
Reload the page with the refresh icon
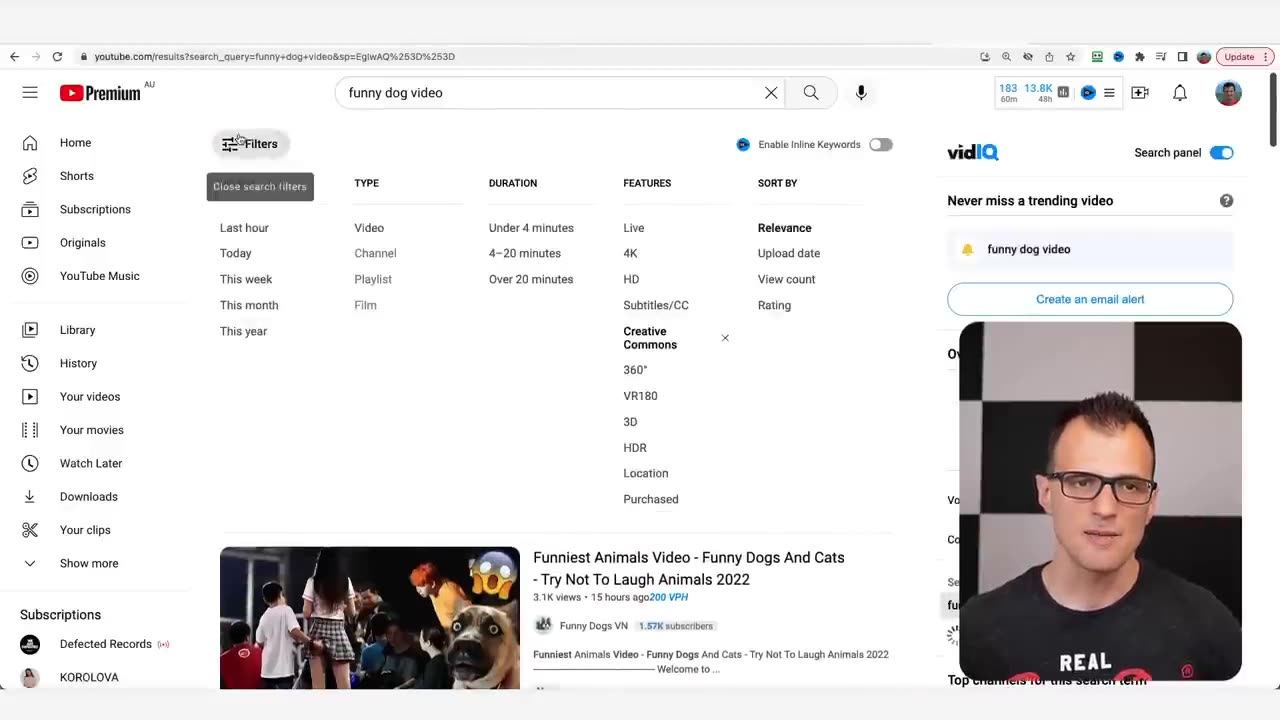pyautogui.click(x=57, y=57)
